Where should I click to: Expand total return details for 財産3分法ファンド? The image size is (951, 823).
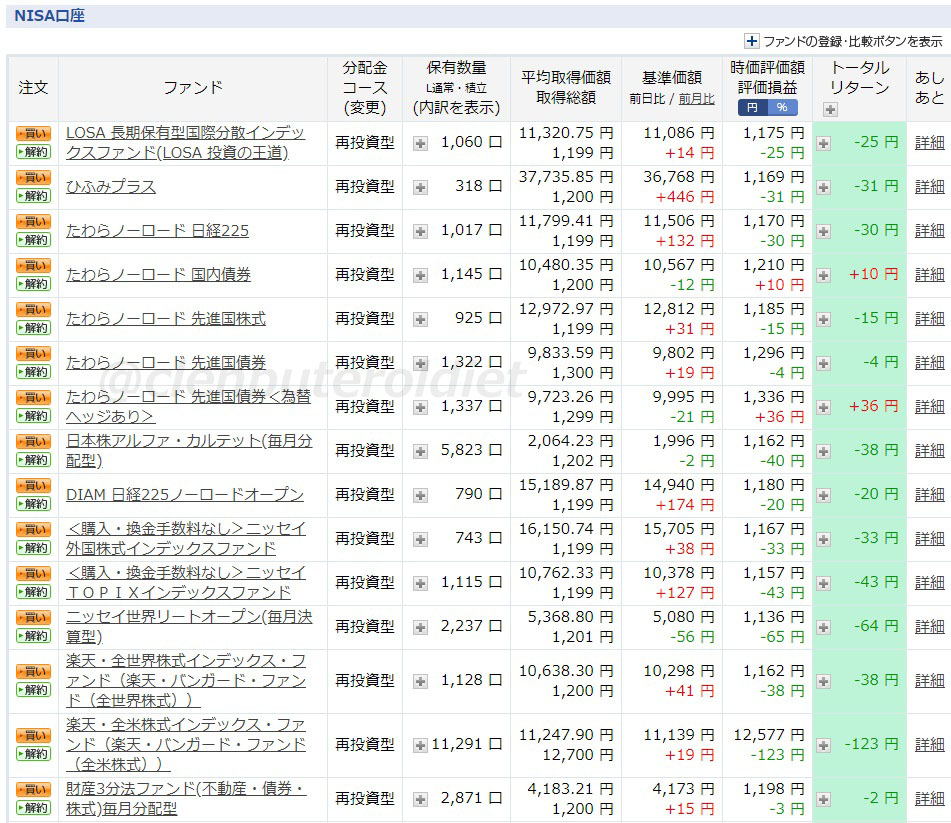(823, 799)
